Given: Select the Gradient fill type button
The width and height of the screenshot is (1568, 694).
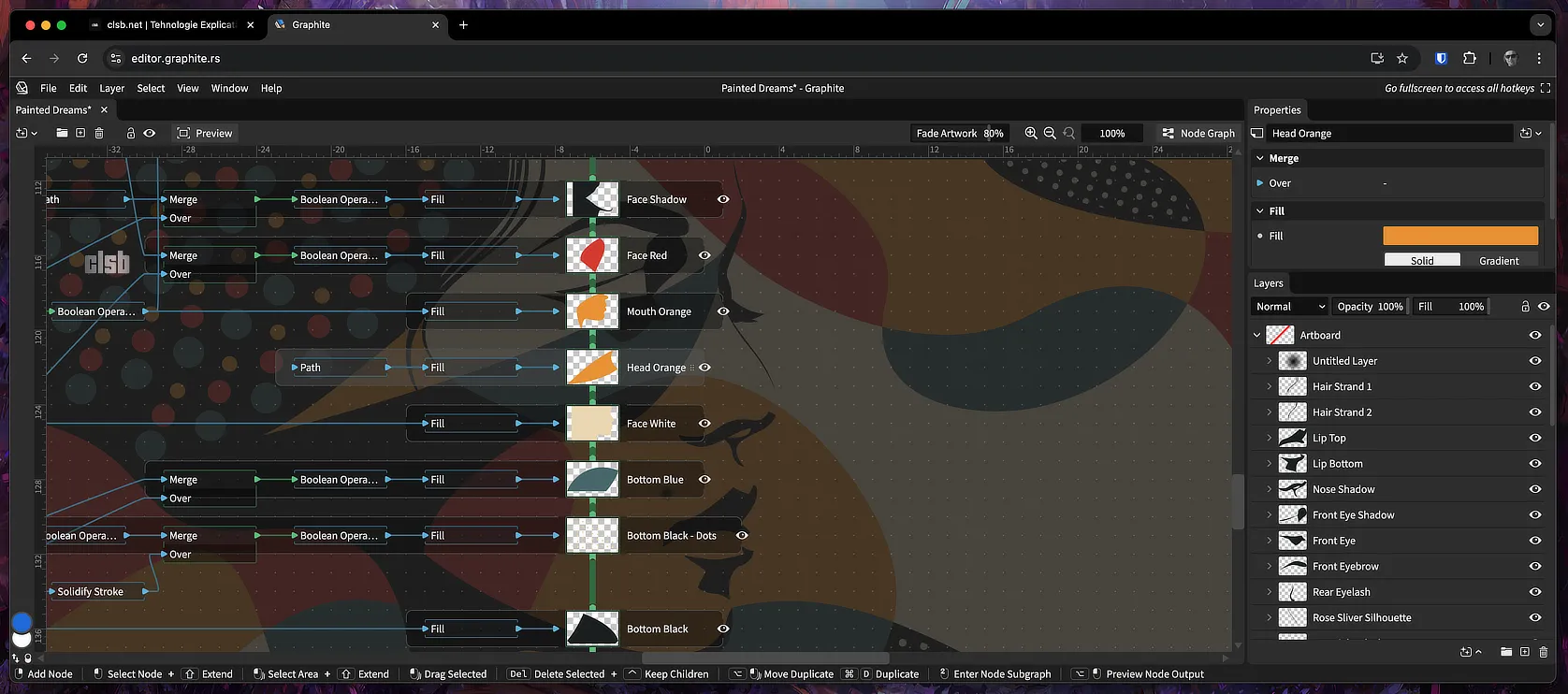Looking at the screenshot, I should 1499,261.
